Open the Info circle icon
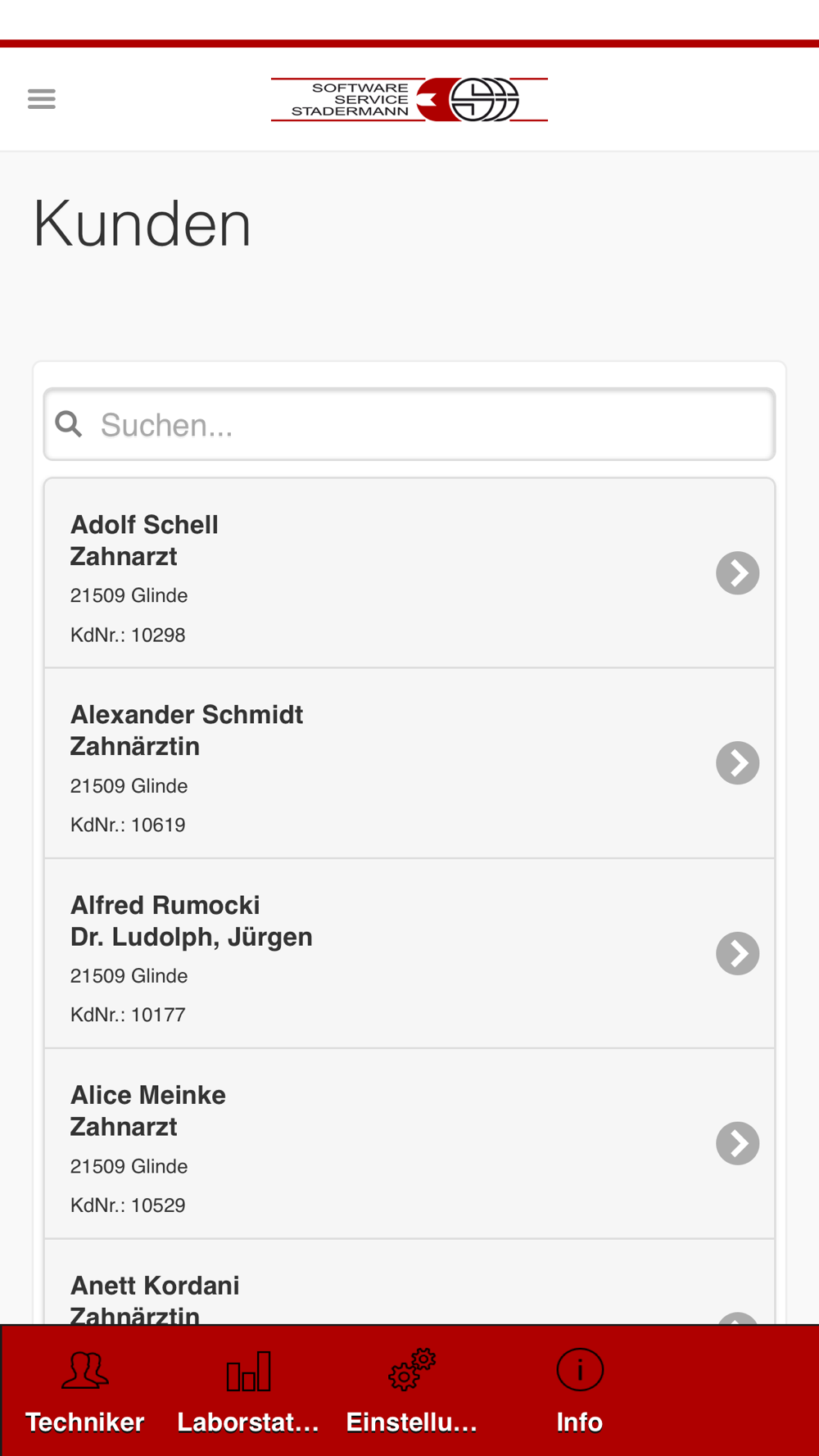 [580, 1369]
